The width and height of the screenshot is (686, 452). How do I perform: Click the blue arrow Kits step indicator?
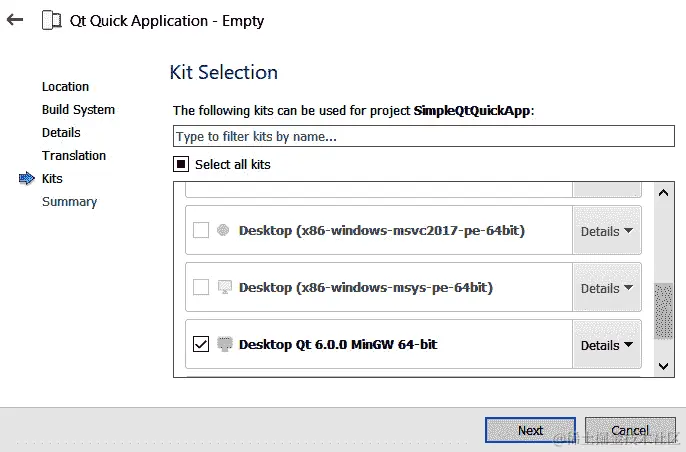(27, 178)
